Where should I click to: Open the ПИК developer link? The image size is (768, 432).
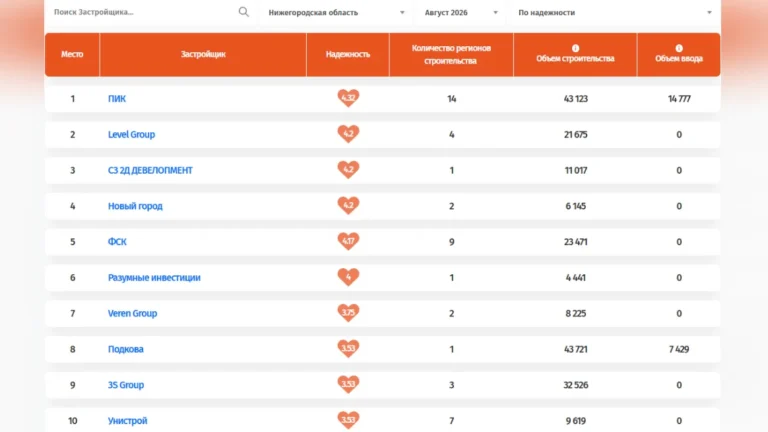pos(117,98)
